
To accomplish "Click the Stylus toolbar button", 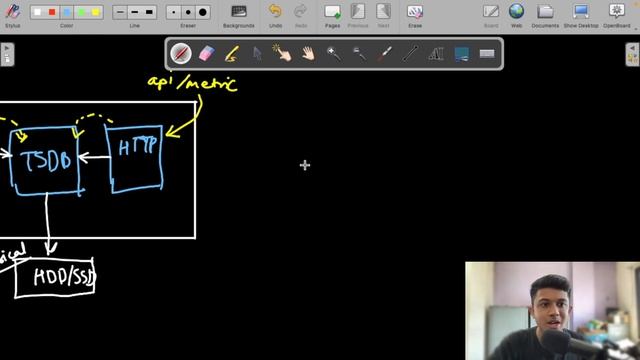I will (x=13, y=16).
